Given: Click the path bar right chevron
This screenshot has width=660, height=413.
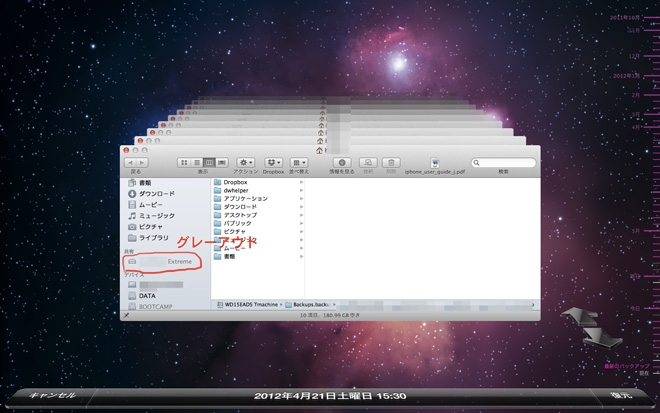Looking at the screenshot, I should coord(533,304).
